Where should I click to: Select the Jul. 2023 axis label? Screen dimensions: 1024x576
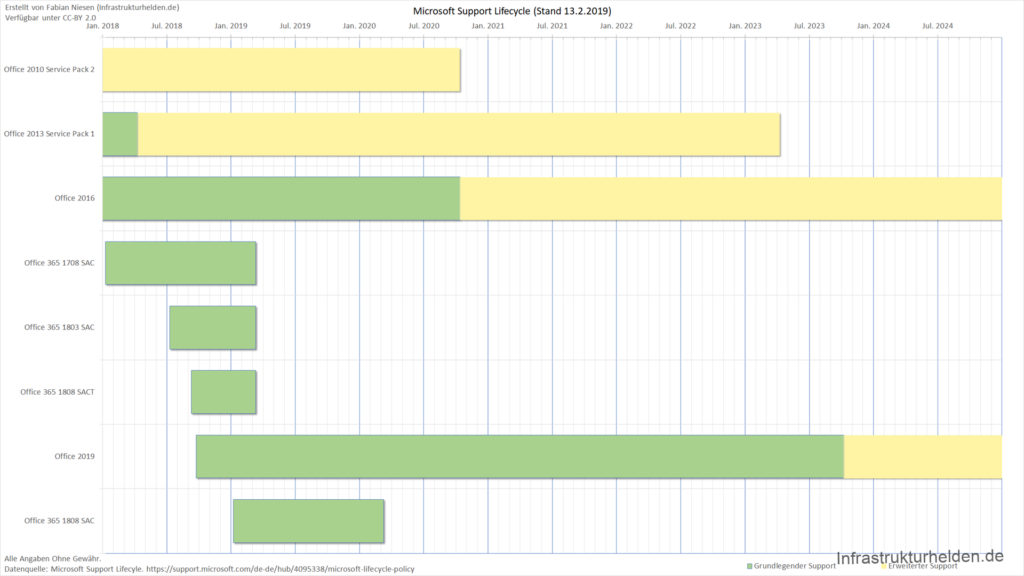click(809, 26)
